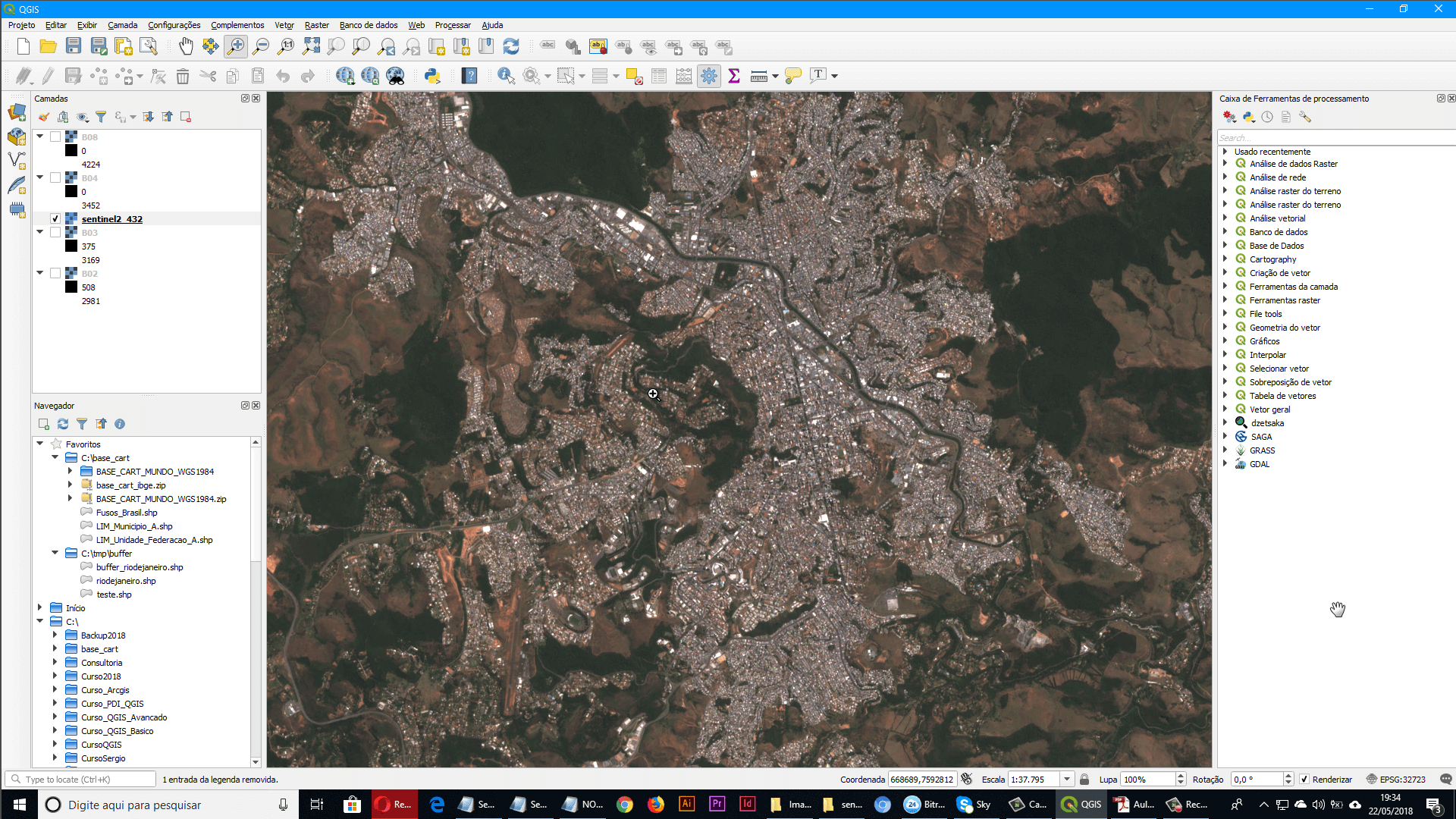Image resolution: width=1456 pixels, height=819 pixels.
Task: Launch Google Chrome from the taskbar
Action: (625, 805)
